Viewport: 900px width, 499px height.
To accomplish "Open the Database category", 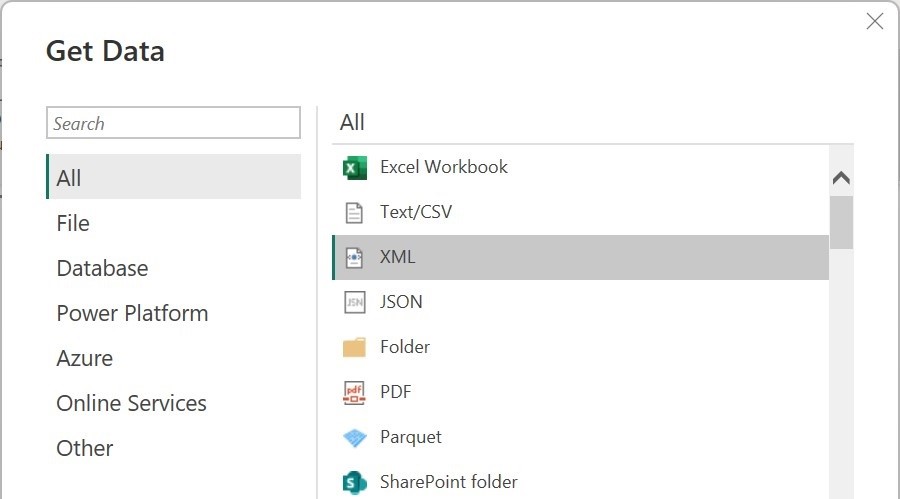I will pos(102,268).
